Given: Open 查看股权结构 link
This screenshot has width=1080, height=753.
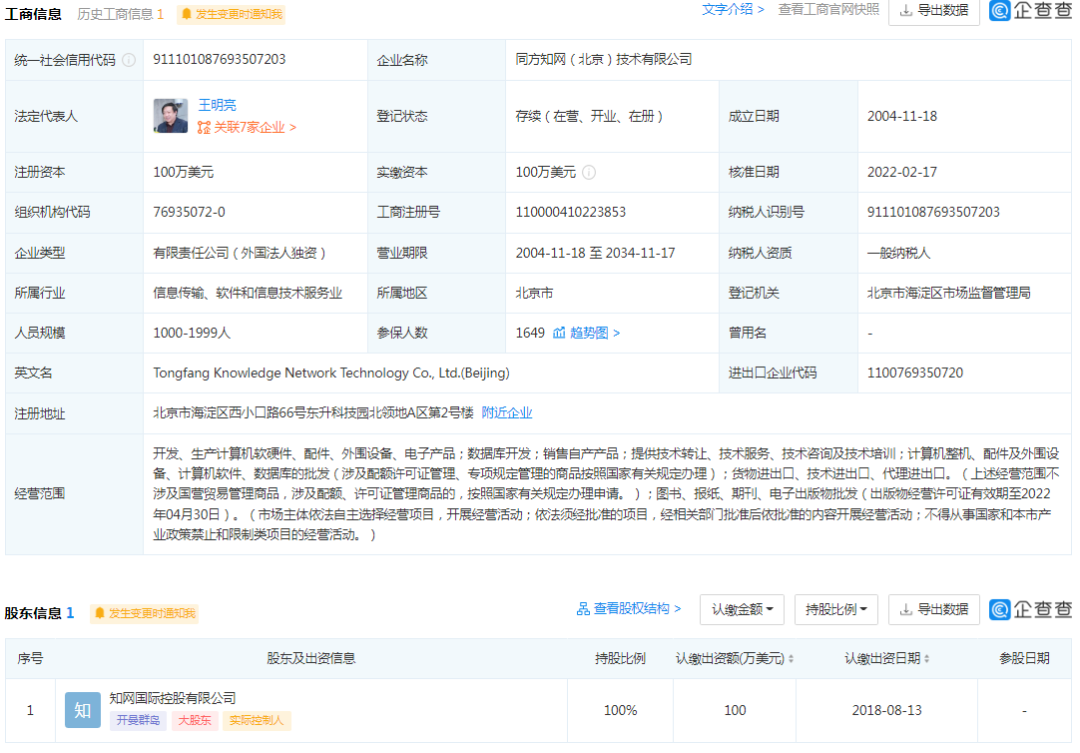Looking at the screenshot, I should pyautogui.click(x=638, y=608).
